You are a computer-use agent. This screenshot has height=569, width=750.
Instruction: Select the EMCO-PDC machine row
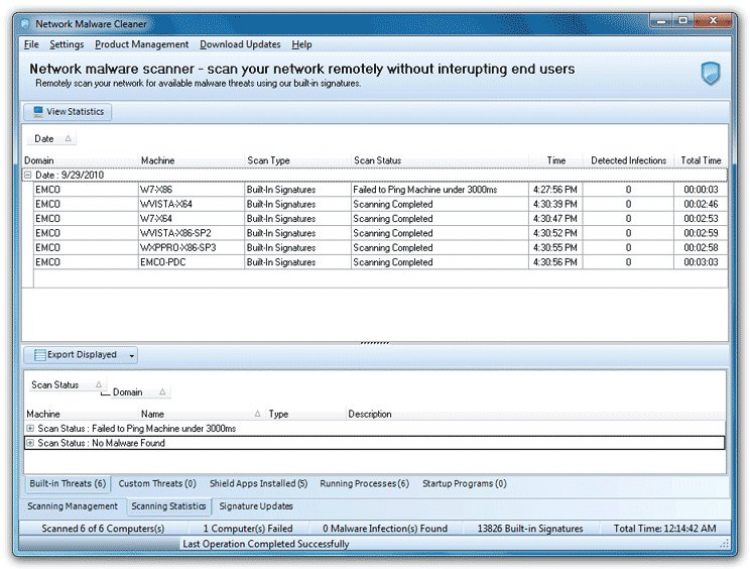tap(162, 263)
